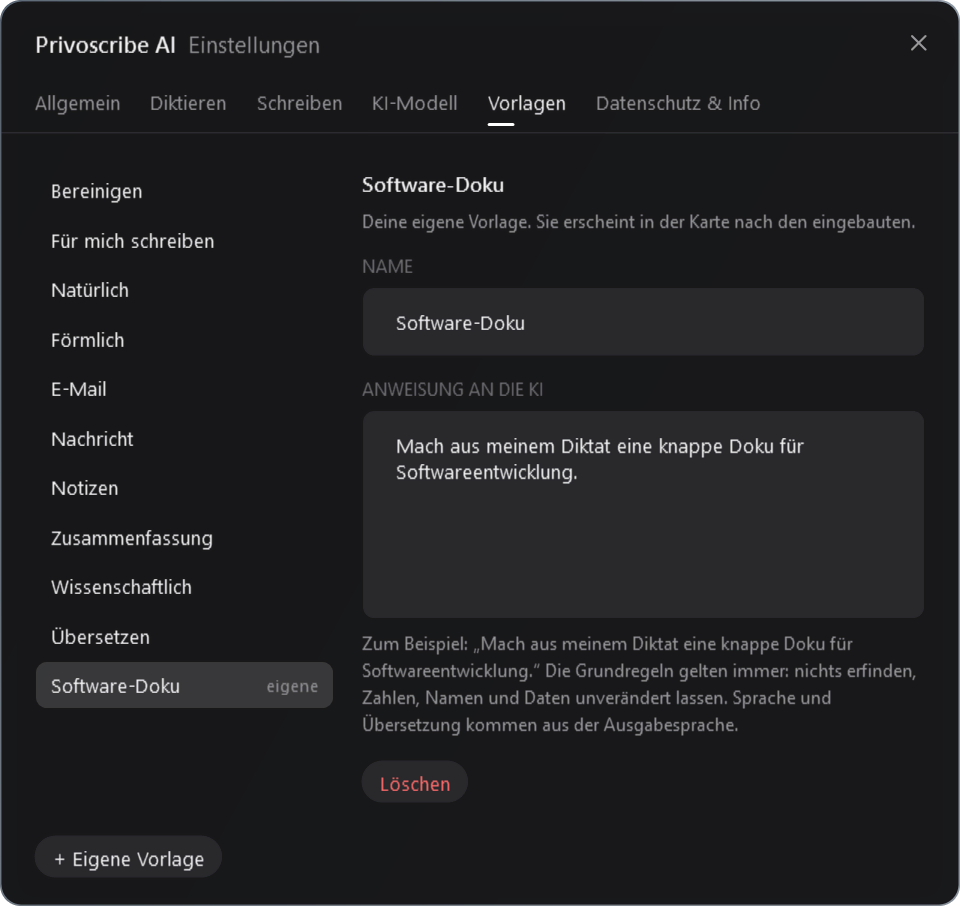Image resolution: width=960 pixels, height=906 pixels.
Task: Pick the Übersetzen template
Action: click(x=184, y=637)
